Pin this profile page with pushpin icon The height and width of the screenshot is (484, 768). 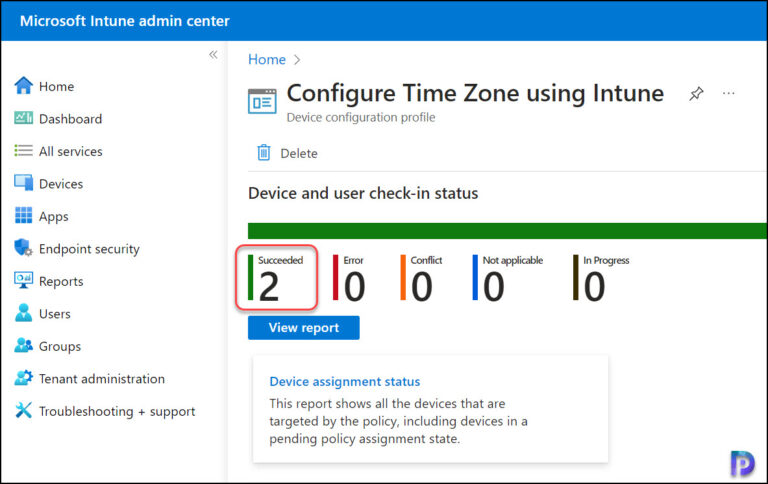[696, 93]
